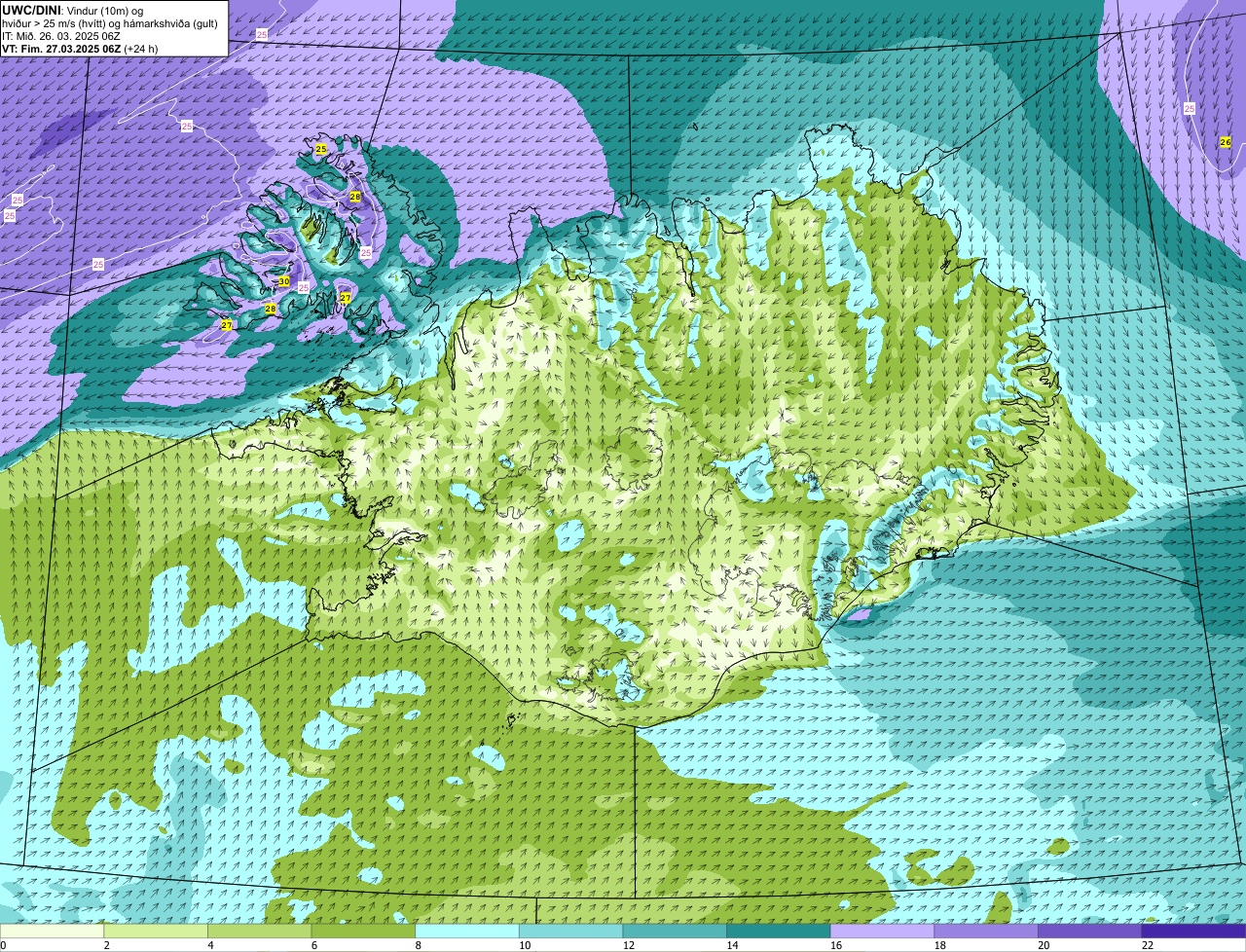Click the legend scale label 14

732,945
